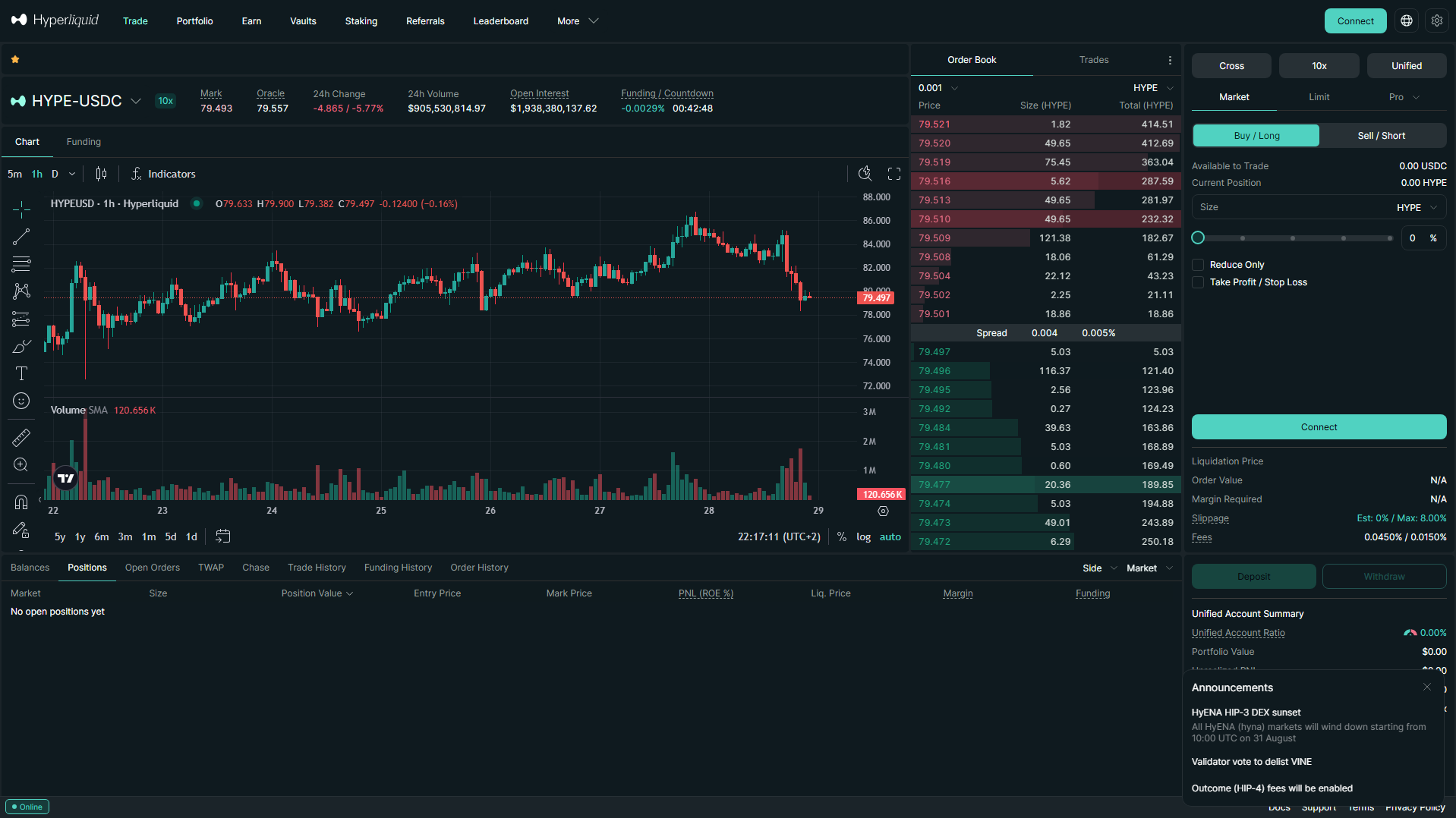Open the settings gear icon

(1437, 21)
